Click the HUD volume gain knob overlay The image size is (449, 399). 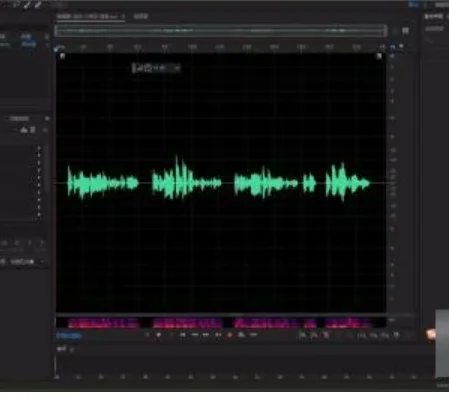(x=156, y=68)
